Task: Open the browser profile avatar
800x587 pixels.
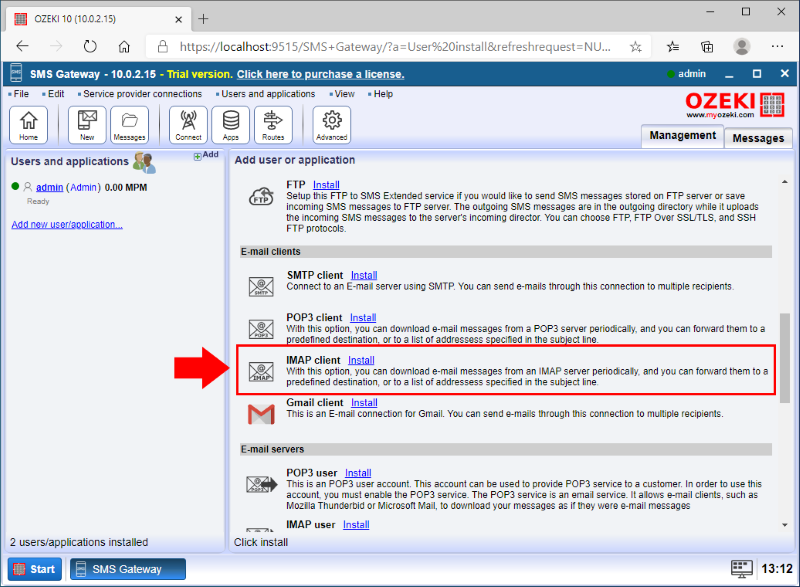Action: [741, 47]
